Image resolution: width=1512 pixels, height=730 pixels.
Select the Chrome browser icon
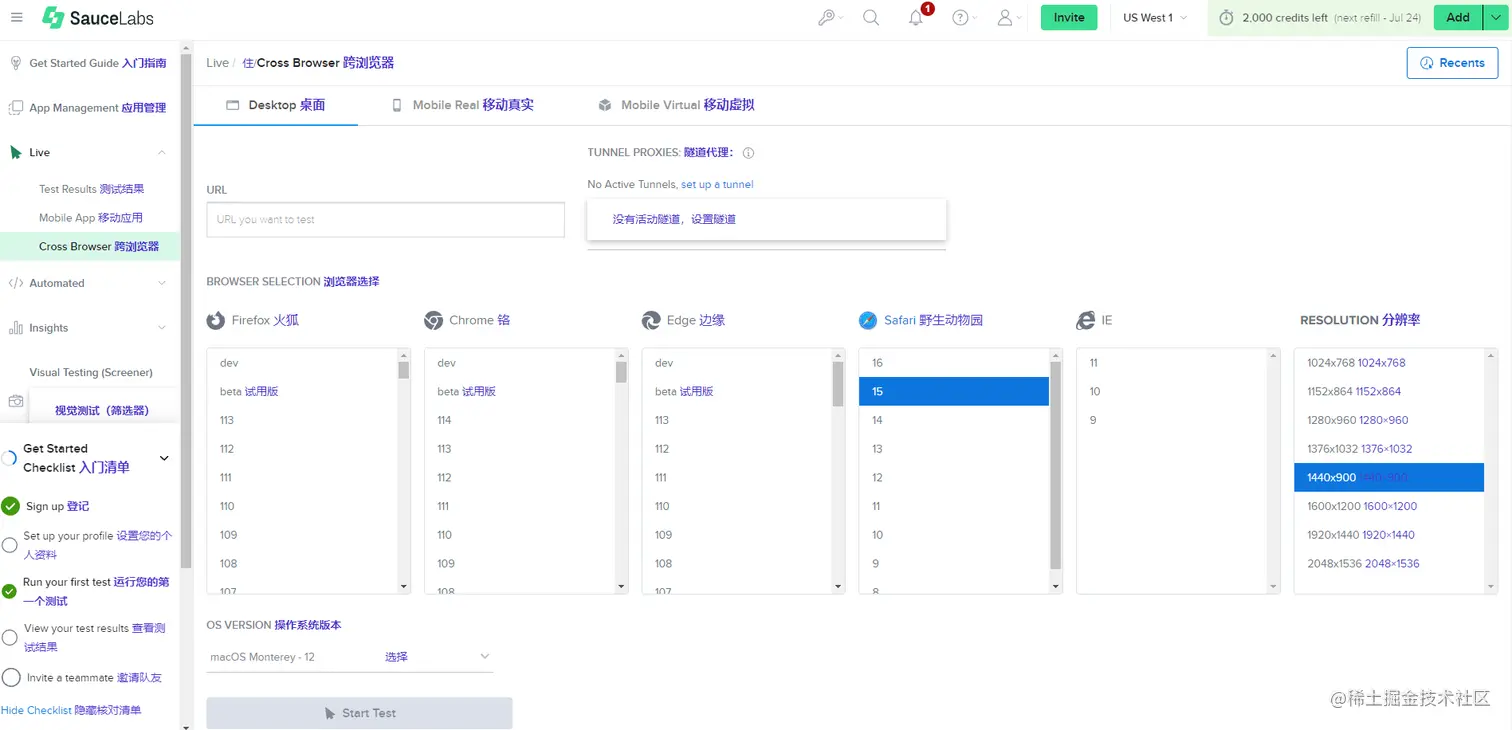[x=434, y=321]
